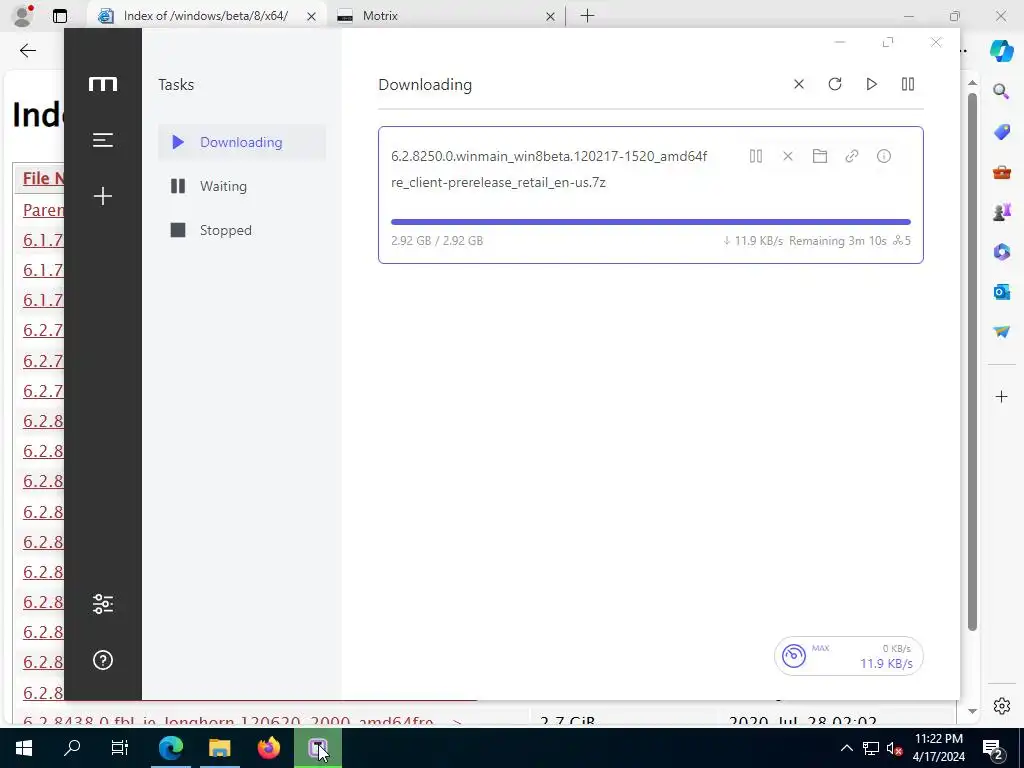Pause all tasks in header
Image resolution: width=1024 pixels, height=768 pixels.
908,84
